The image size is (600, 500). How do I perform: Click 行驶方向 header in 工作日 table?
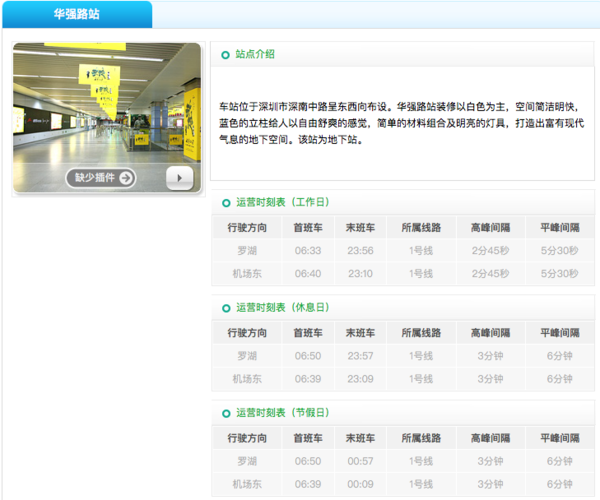[x=247, y=228]
